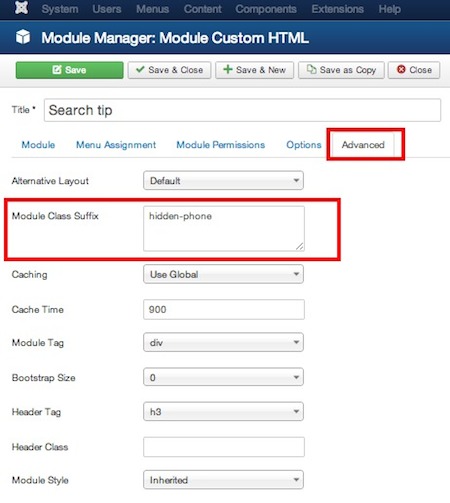Open the Components menu
The width and height of the screenshot is (450, 503).
(x=266, y=9)
